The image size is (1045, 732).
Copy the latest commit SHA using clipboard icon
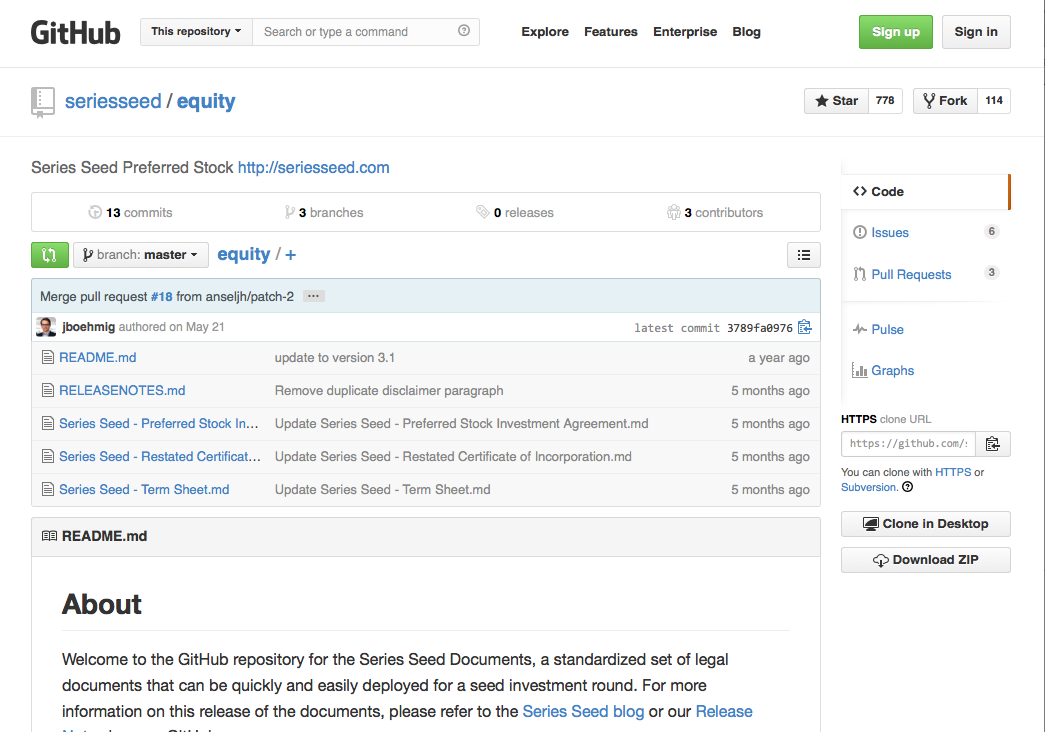tap(805, 327)
